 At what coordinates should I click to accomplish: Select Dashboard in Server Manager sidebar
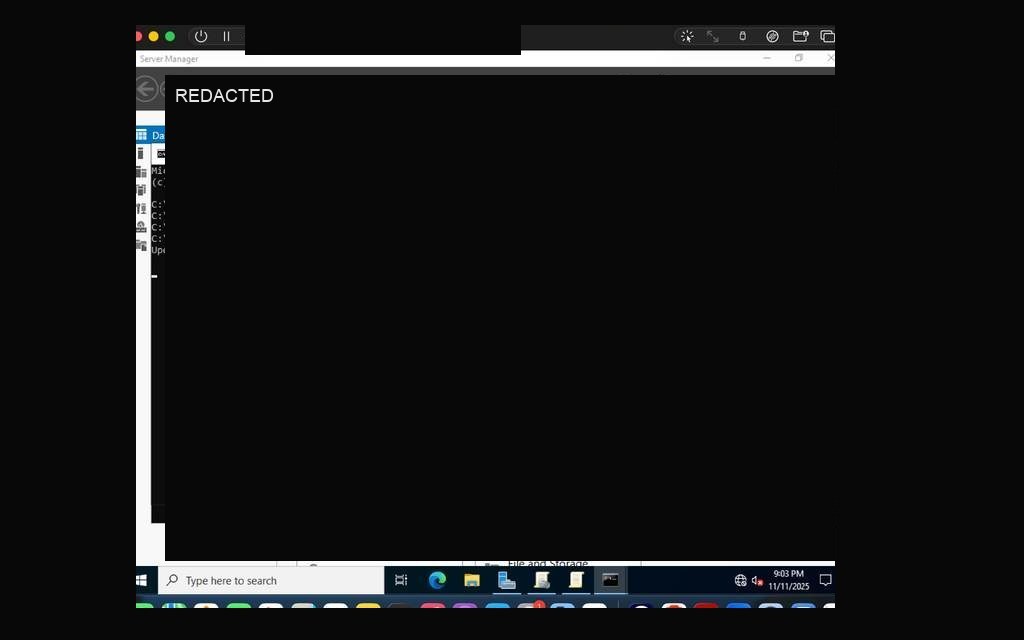(151, 135)
